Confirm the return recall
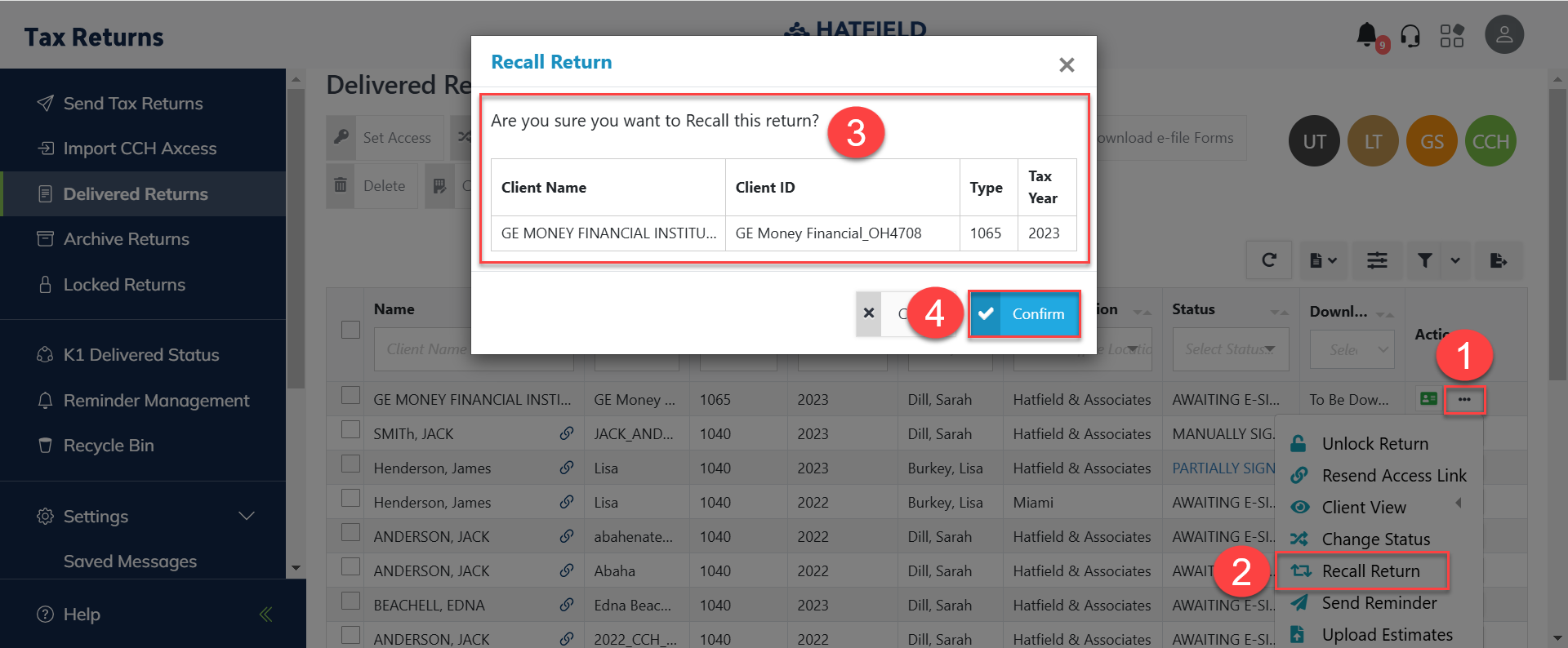This screenshot has width=1568, height=648. (1024, 314)
